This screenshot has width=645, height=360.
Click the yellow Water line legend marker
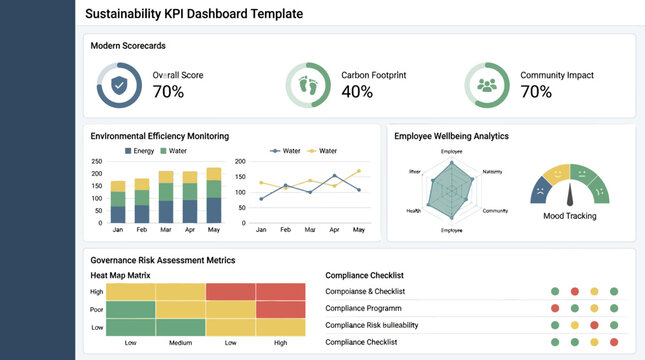(312, 151)
